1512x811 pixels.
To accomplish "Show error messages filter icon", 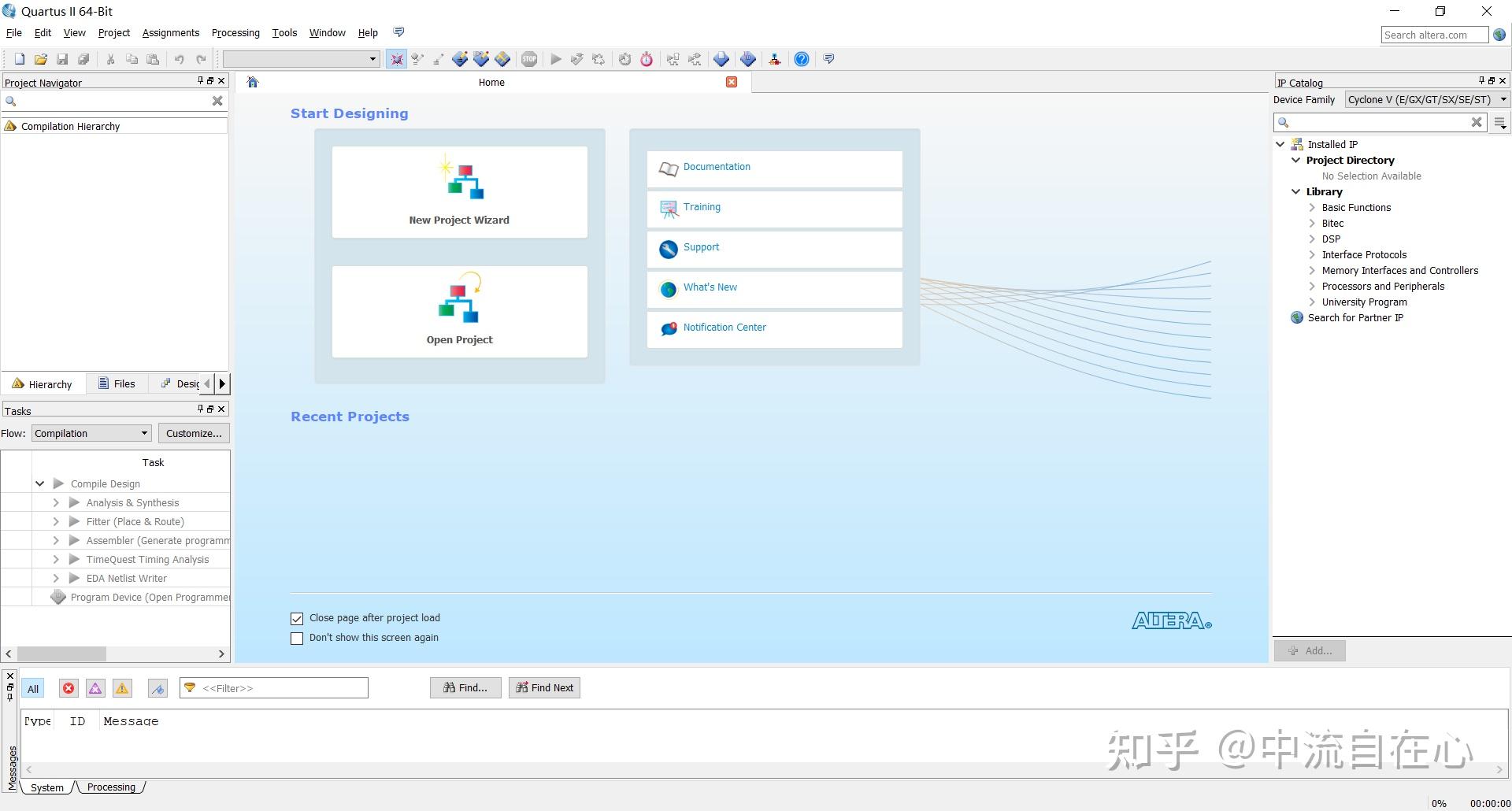I will click(x=69, y=688).
